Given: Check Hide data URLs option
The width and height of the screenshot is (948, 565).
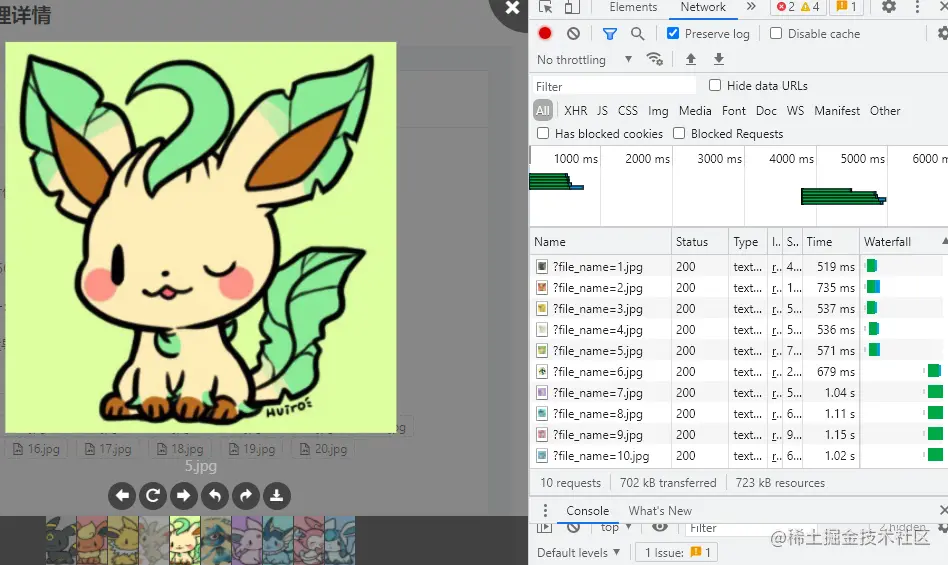Looking at the screenshot, I should click(x=715, y=86).
